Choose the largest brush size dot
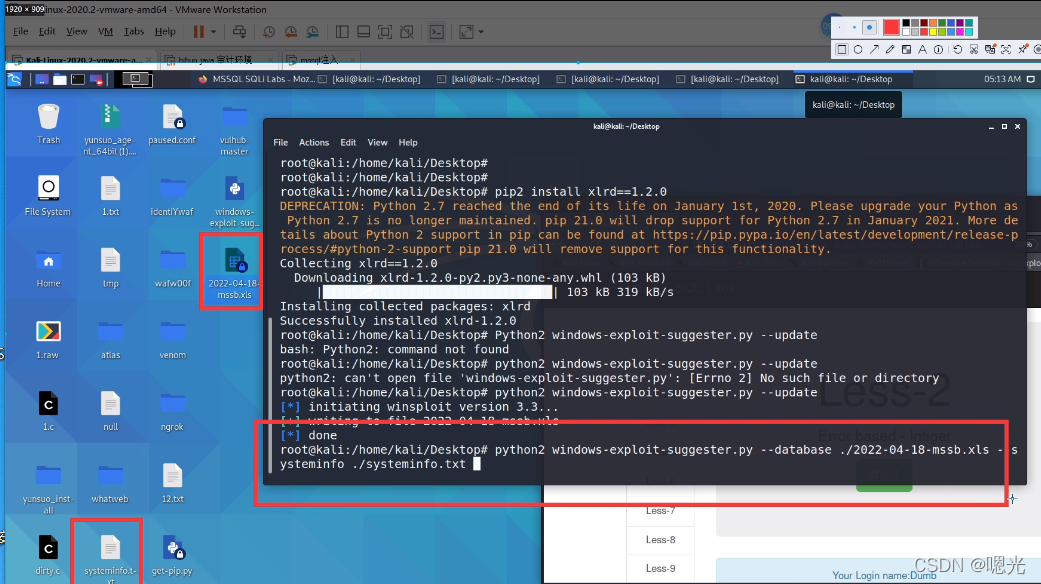The width and height of the screenshot is (1041, 584). coord(869,27)
